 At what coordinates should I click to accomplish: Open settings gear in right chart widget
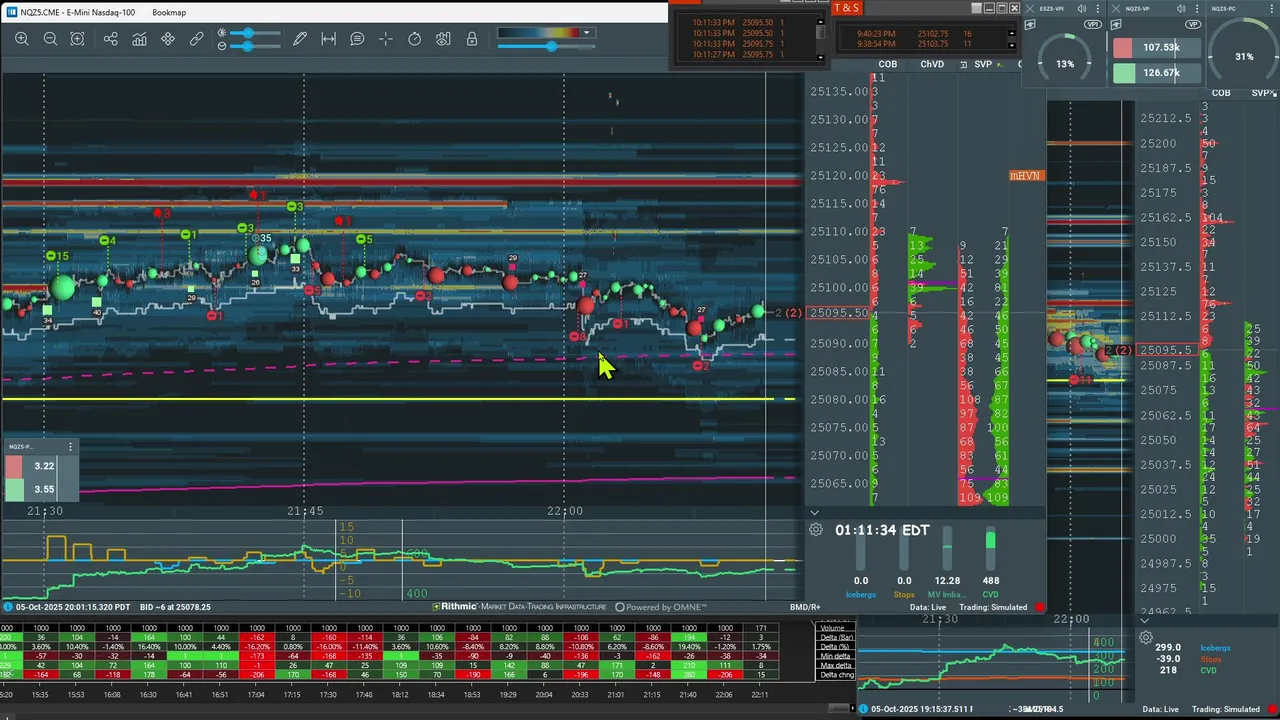click(x=1146, y=637)
